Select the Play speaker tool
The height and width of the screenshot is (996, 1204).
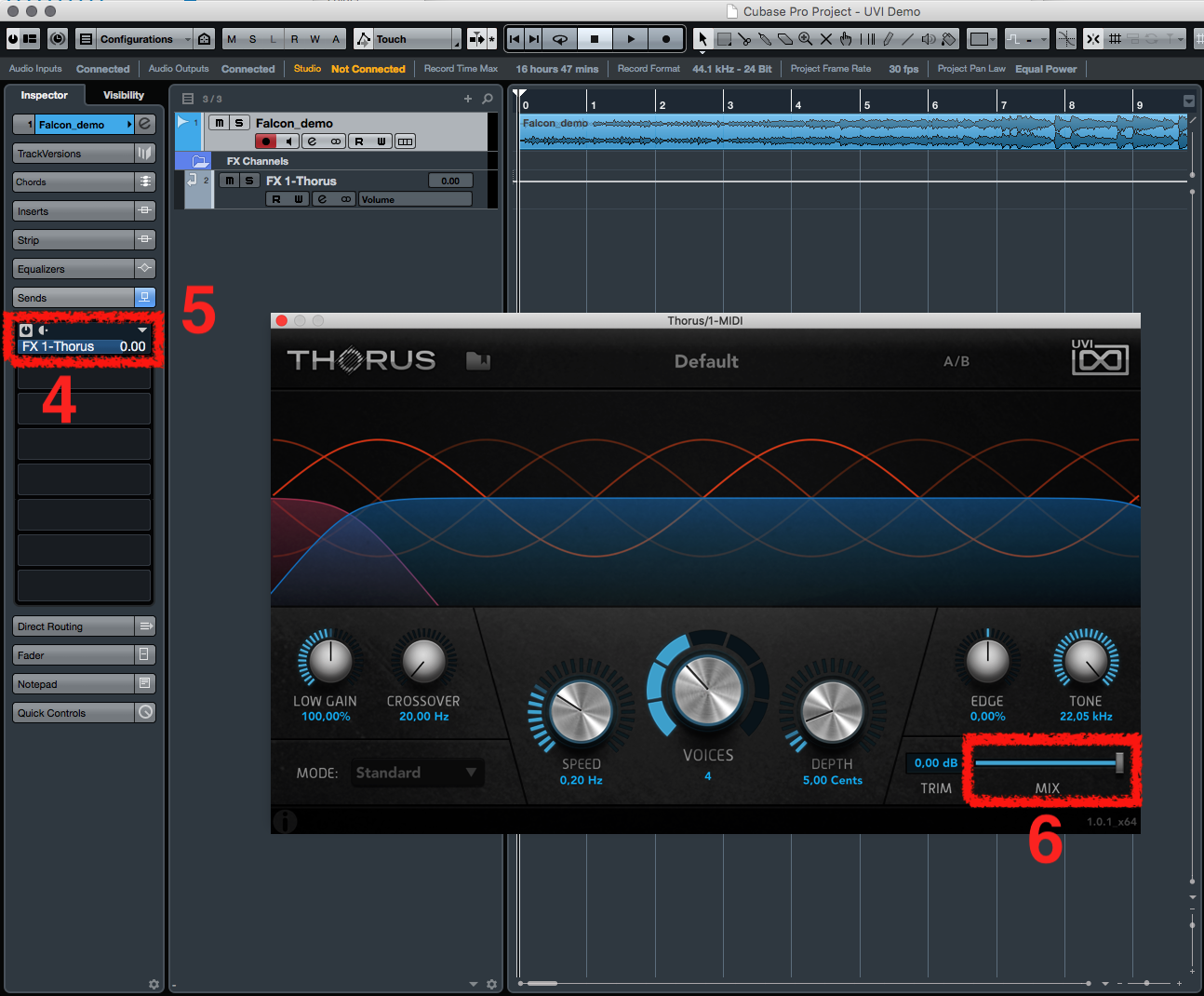pyautogui.click(x=929, y=39)
